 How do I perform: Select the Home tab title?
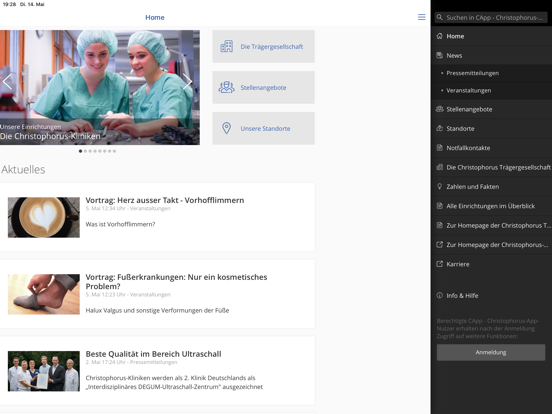click(x=155, y=17)
